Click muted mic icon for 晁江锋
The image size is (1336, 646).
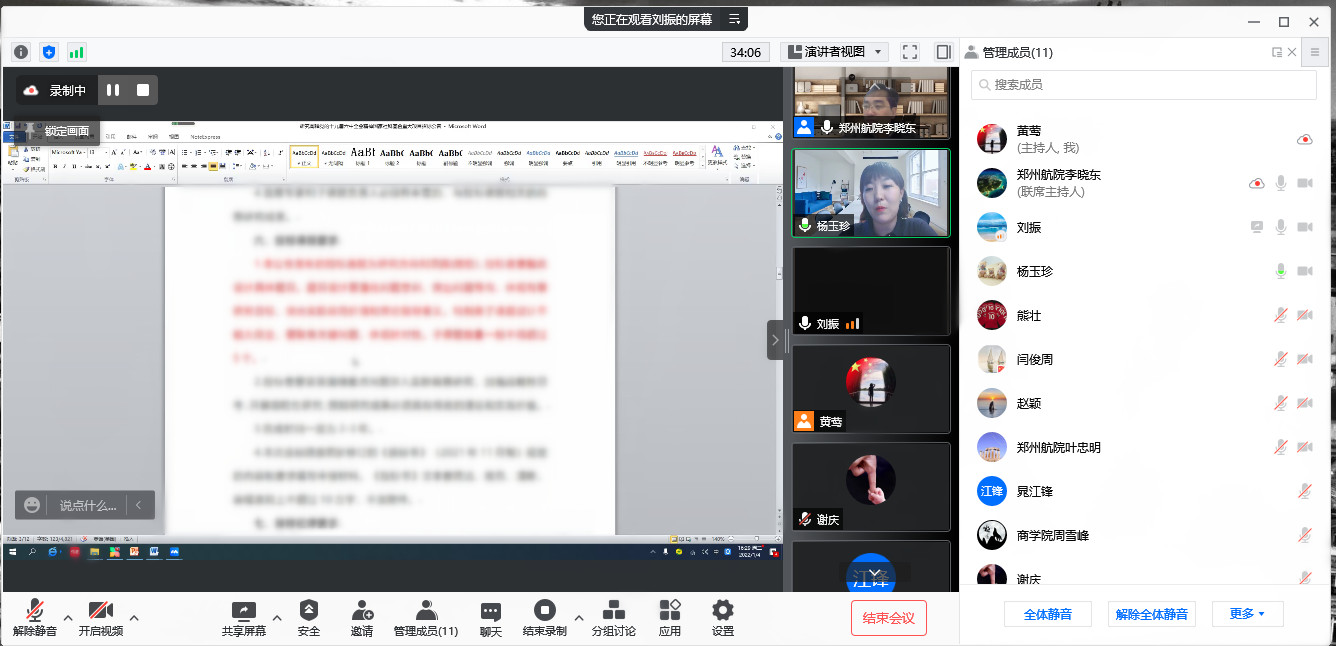point(1304,491)
